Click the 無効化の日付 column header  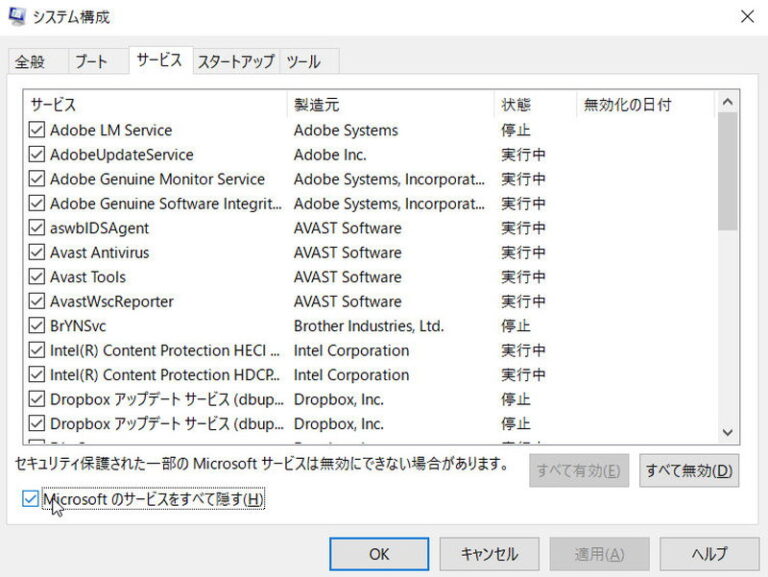coord(645,104)
